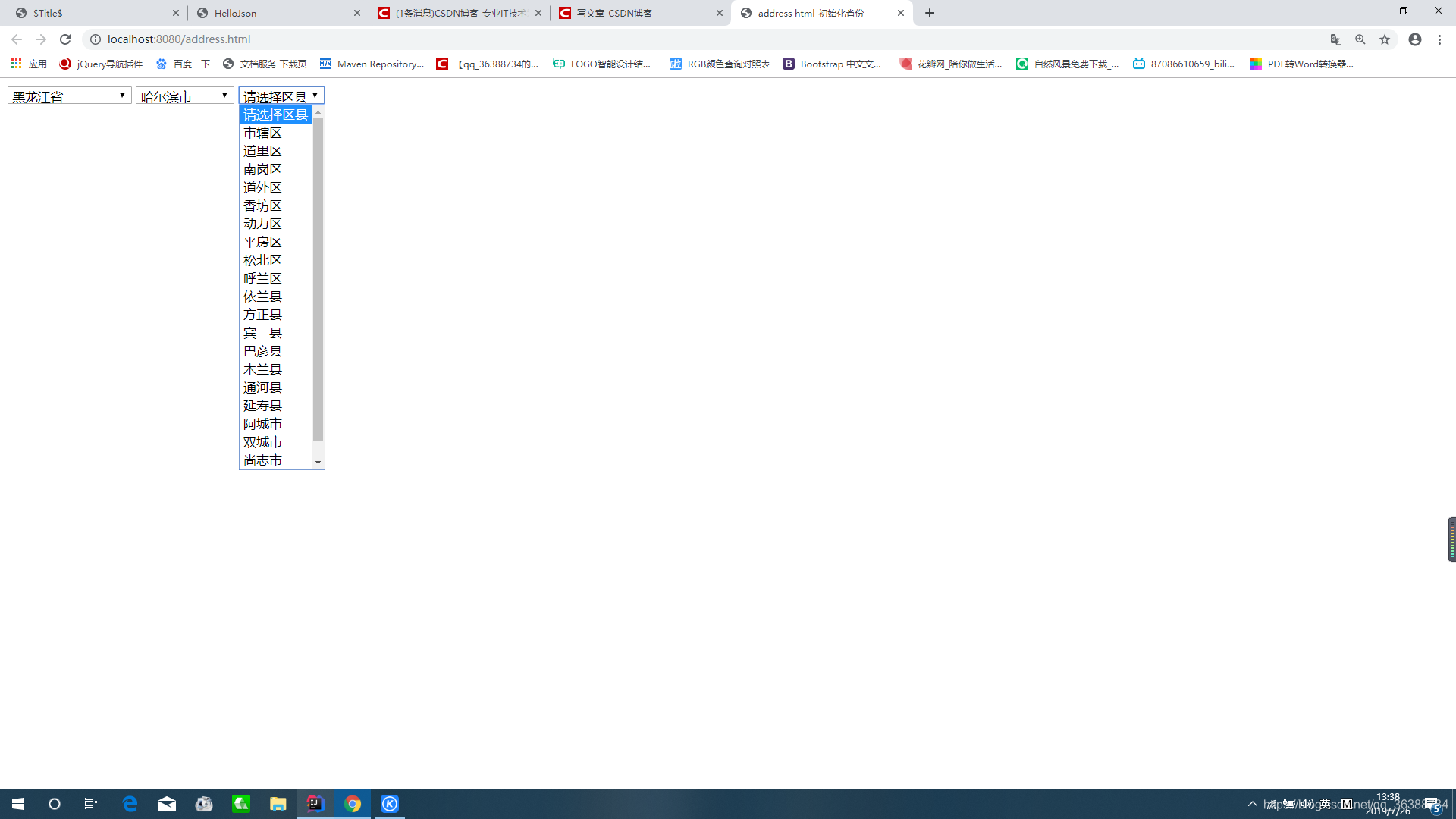Expand the 黑龙江省 province dropdown

pyautogui.click(x=69, y=96)
